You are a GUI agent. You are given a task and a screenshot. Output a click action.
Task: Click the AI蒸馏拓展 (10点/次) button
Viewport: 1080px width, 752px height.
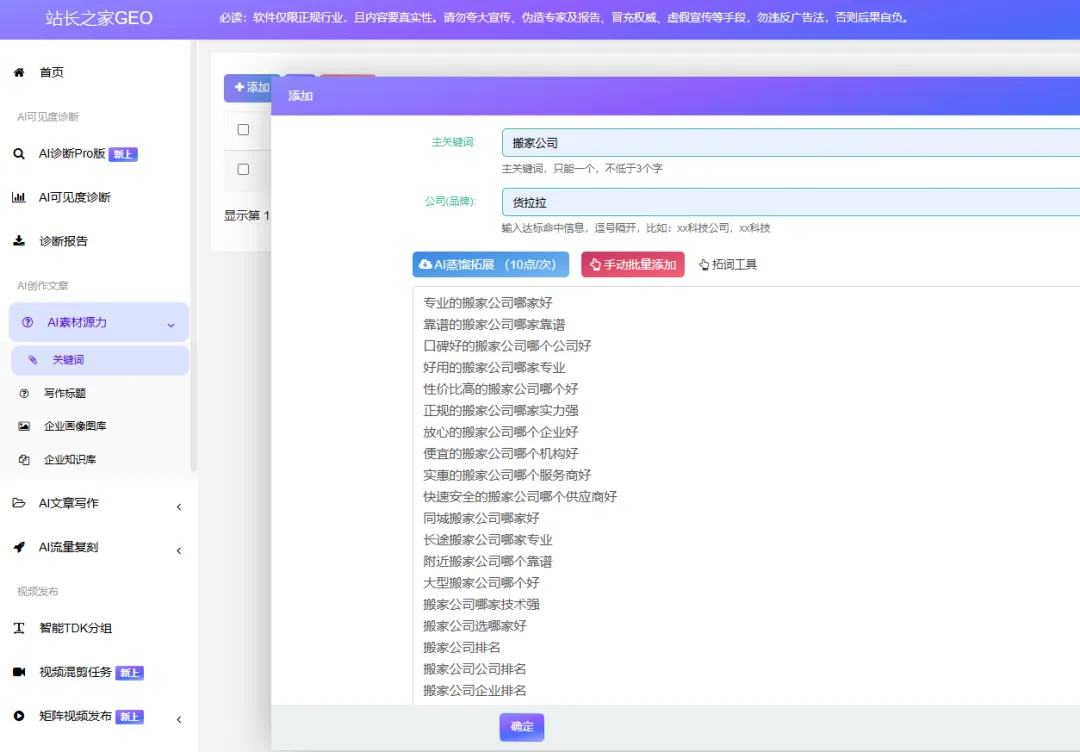pyautogui.click(x=490, y=264)
